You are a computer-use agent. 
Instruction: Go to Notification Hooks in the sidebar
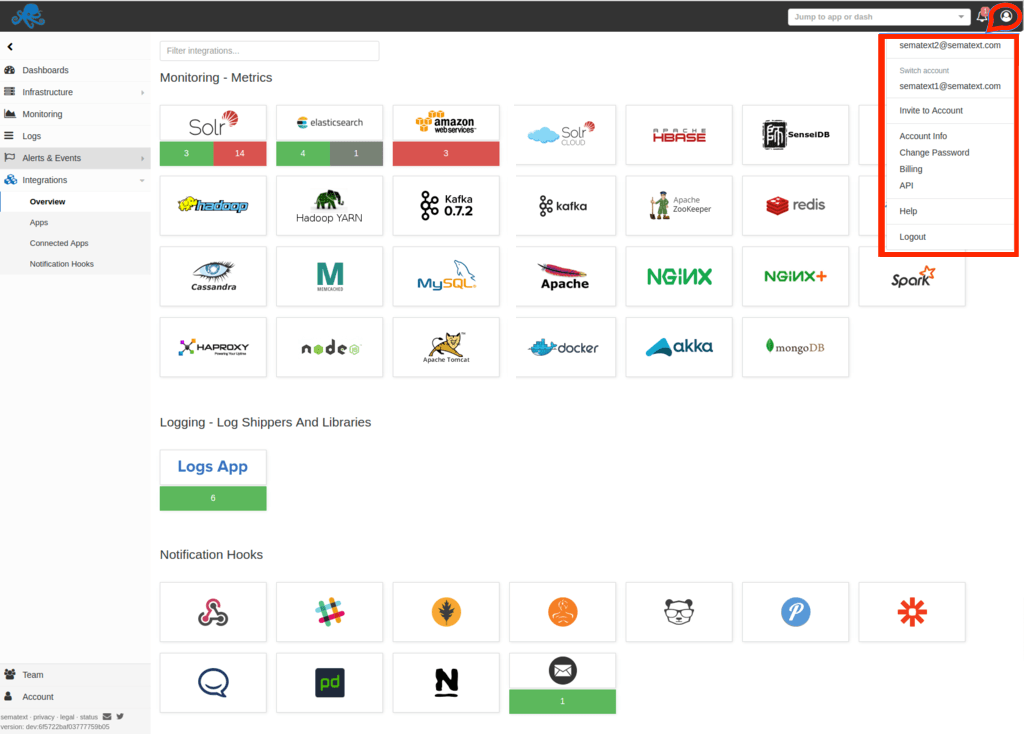[x=61, y=264]
